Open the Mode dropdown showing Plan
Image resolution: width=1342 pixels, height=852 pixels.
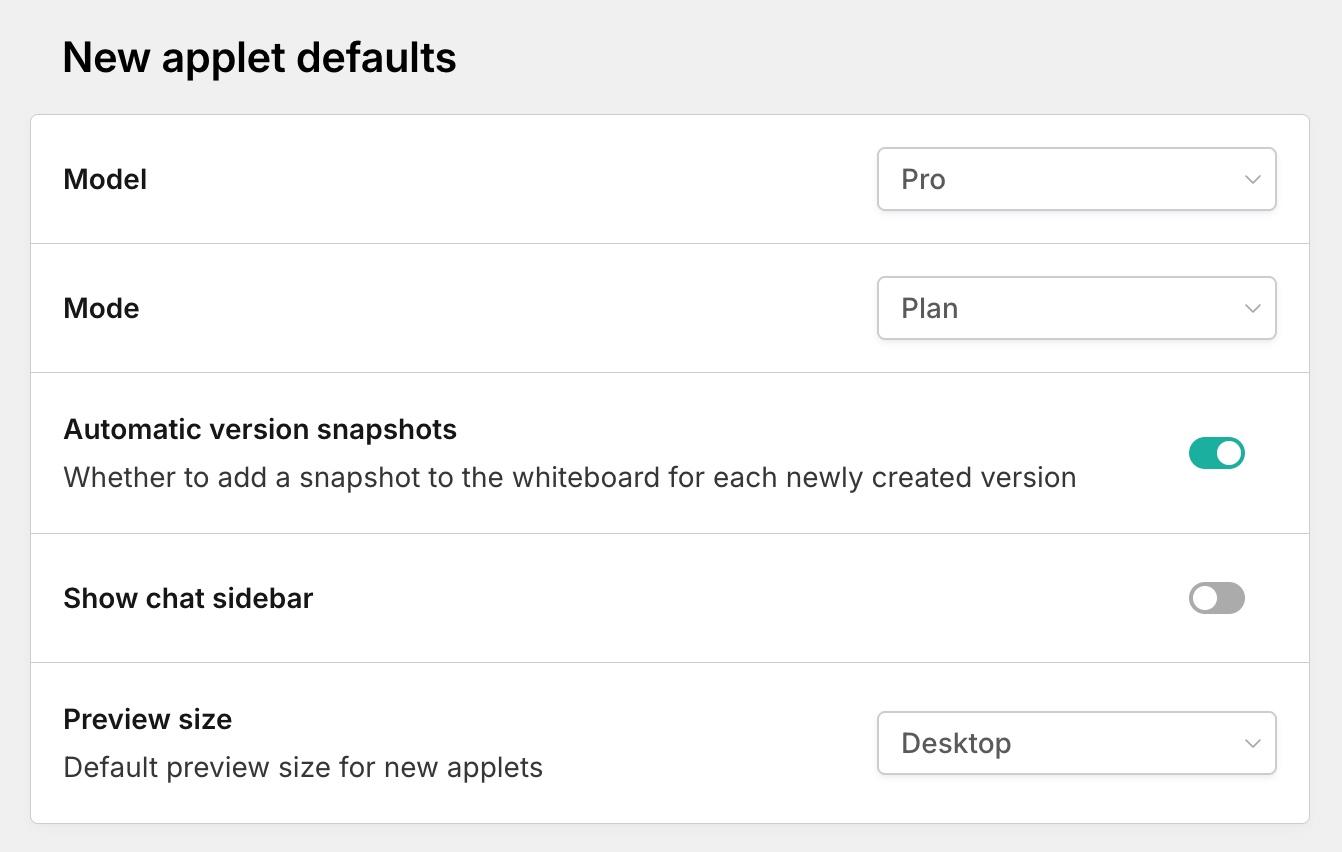(1076, 309)
